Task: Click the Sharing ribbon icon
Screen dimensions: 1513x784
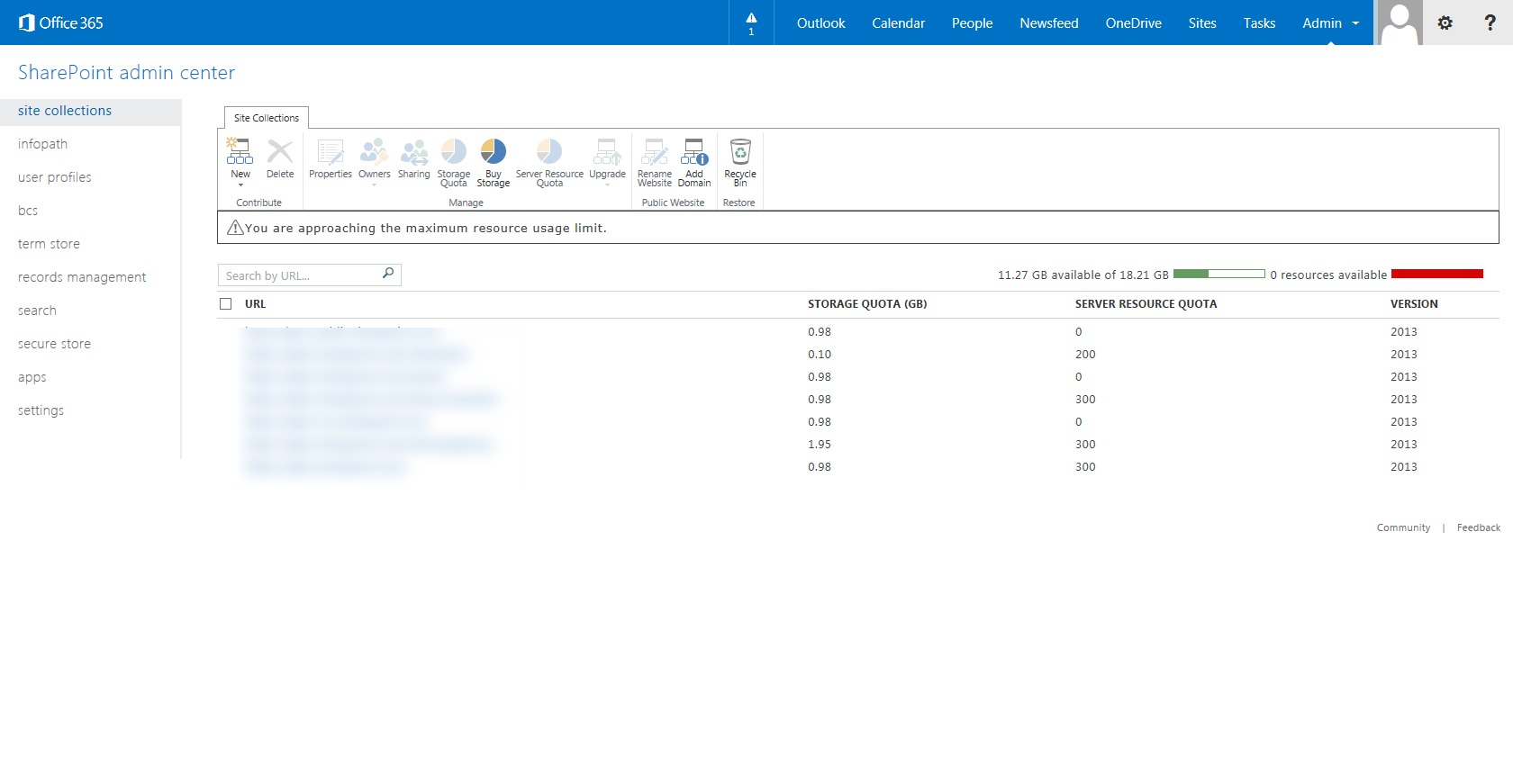Action: pyautogui.click(x=414, y=151)
